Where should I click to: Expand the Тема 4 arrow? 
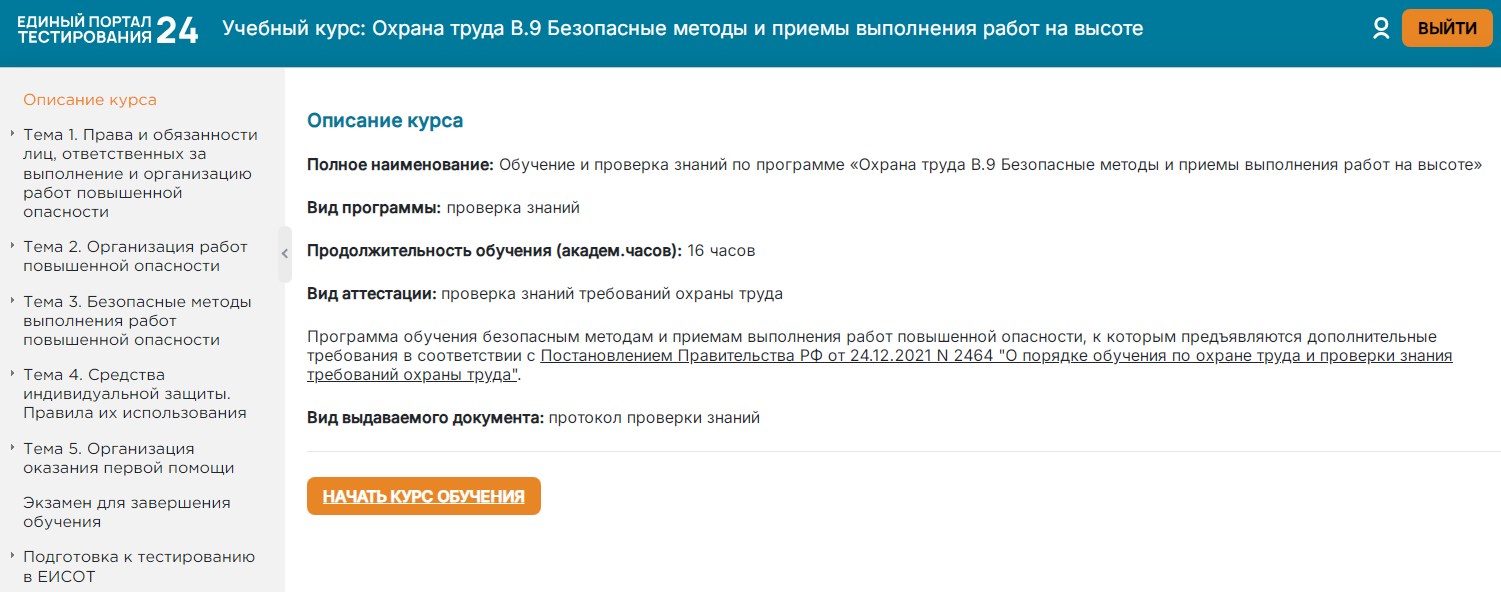12,373
